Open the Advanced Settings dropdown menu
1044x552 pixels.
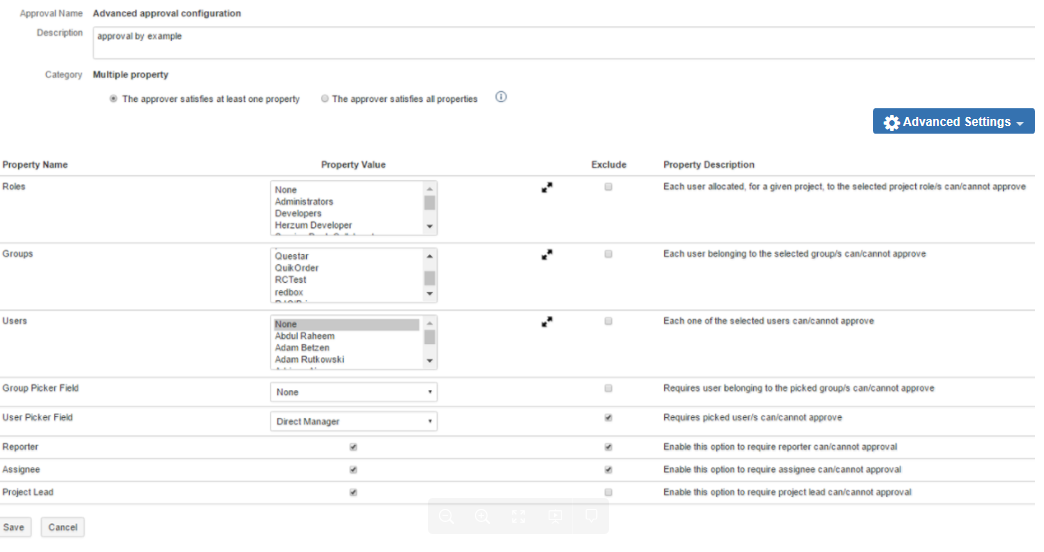tap(953, 122)
